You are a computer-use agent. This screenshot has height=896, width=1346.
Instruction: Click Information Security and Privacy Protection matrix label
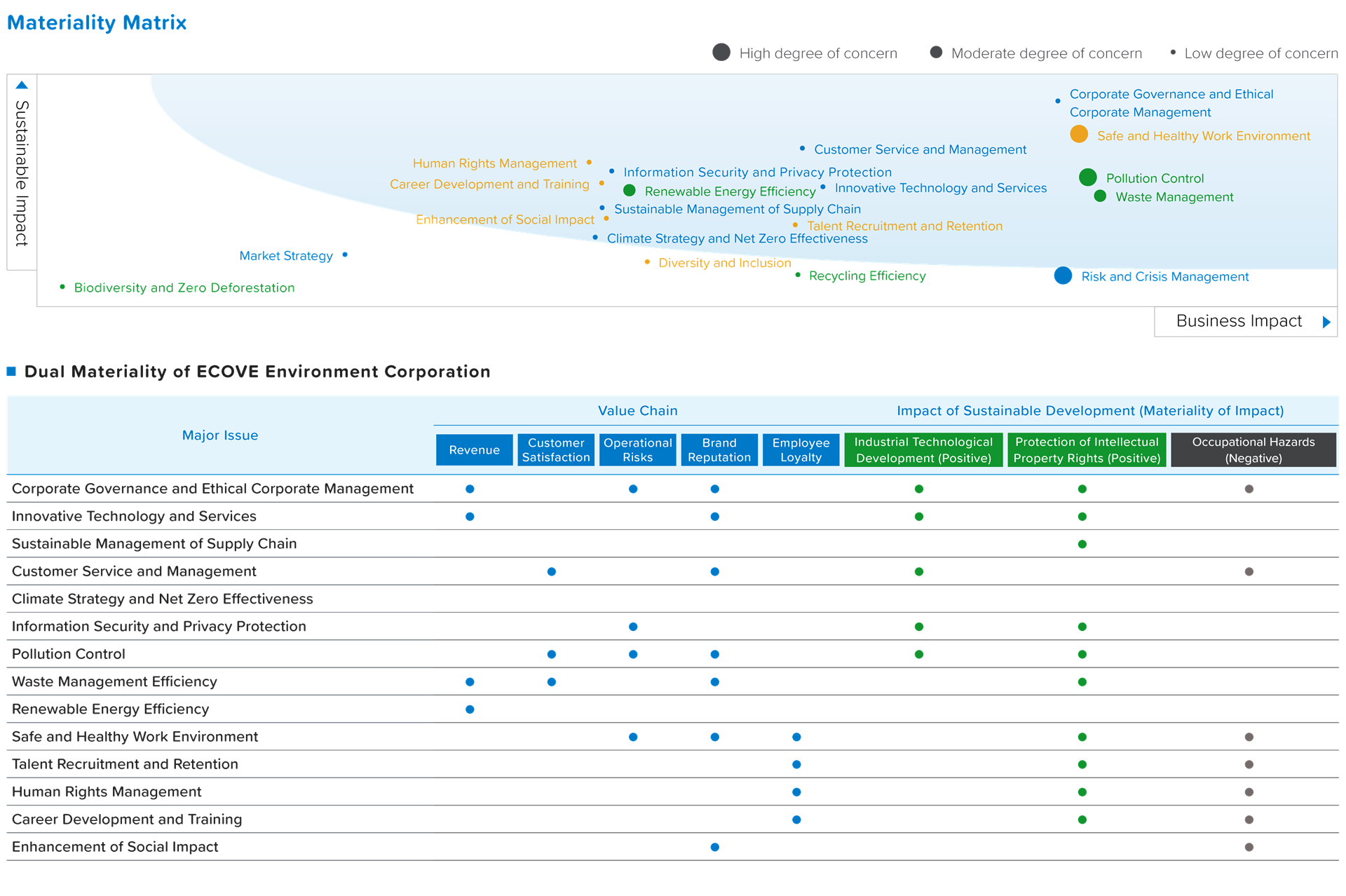[x=757, y=172]
